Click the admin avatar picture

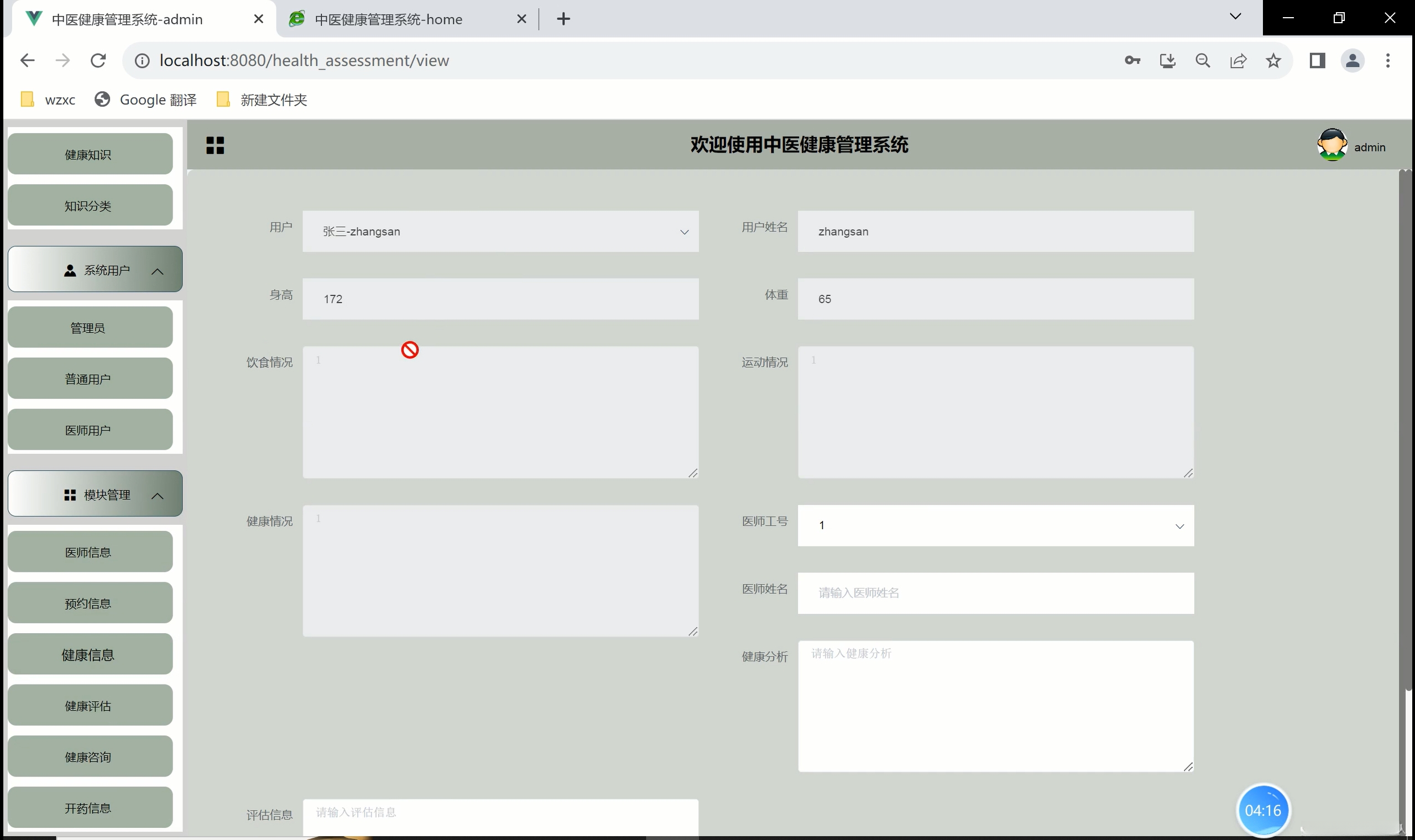pos(1332,145)
